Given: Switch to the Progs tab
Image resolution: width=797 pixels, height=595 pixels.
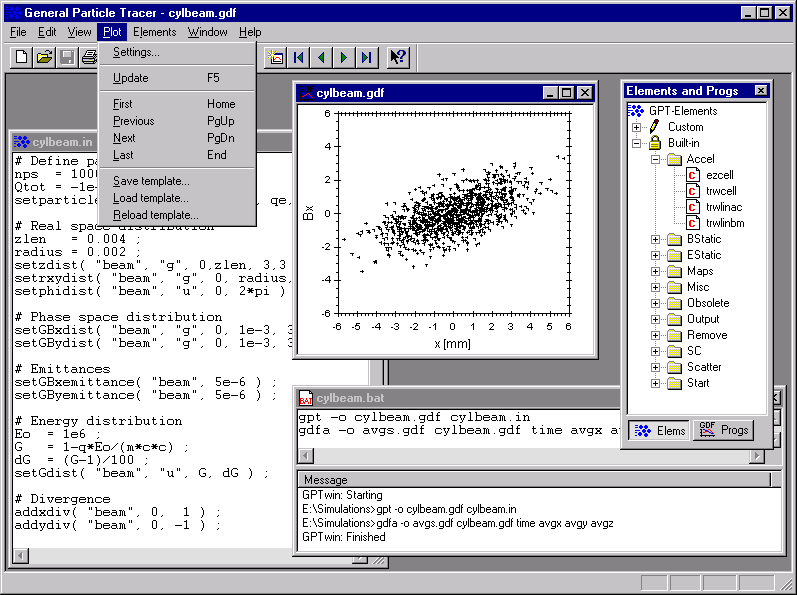Looking at the screenshot, I should coord(724,430).
